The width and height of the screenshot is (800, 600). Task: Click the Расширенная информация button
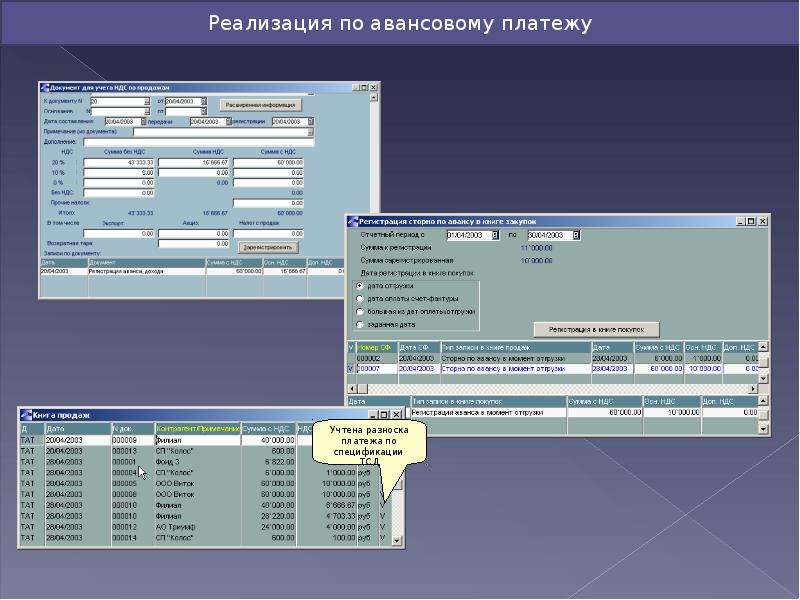261,105
